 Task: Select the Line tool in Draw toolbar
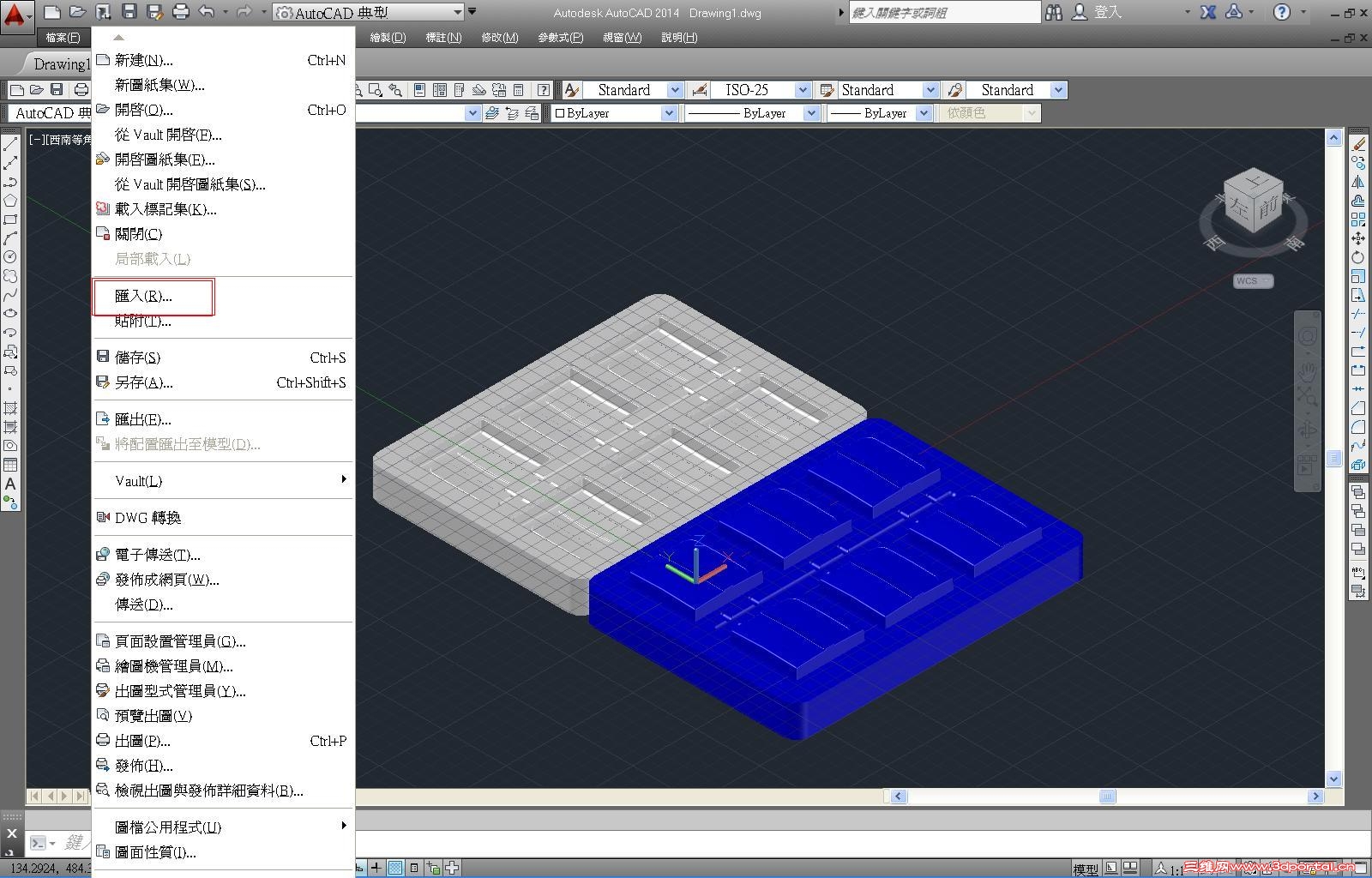click(x=11, y=144)
